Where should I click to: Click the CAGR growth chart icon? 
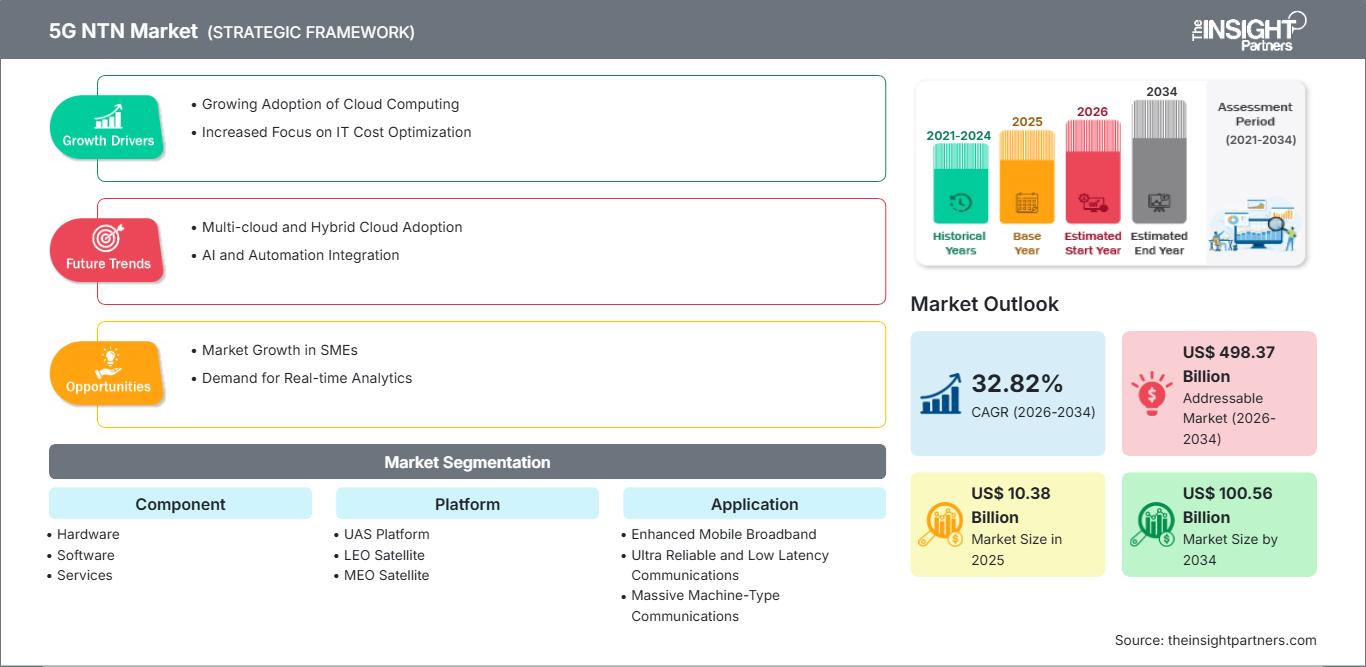941,394
